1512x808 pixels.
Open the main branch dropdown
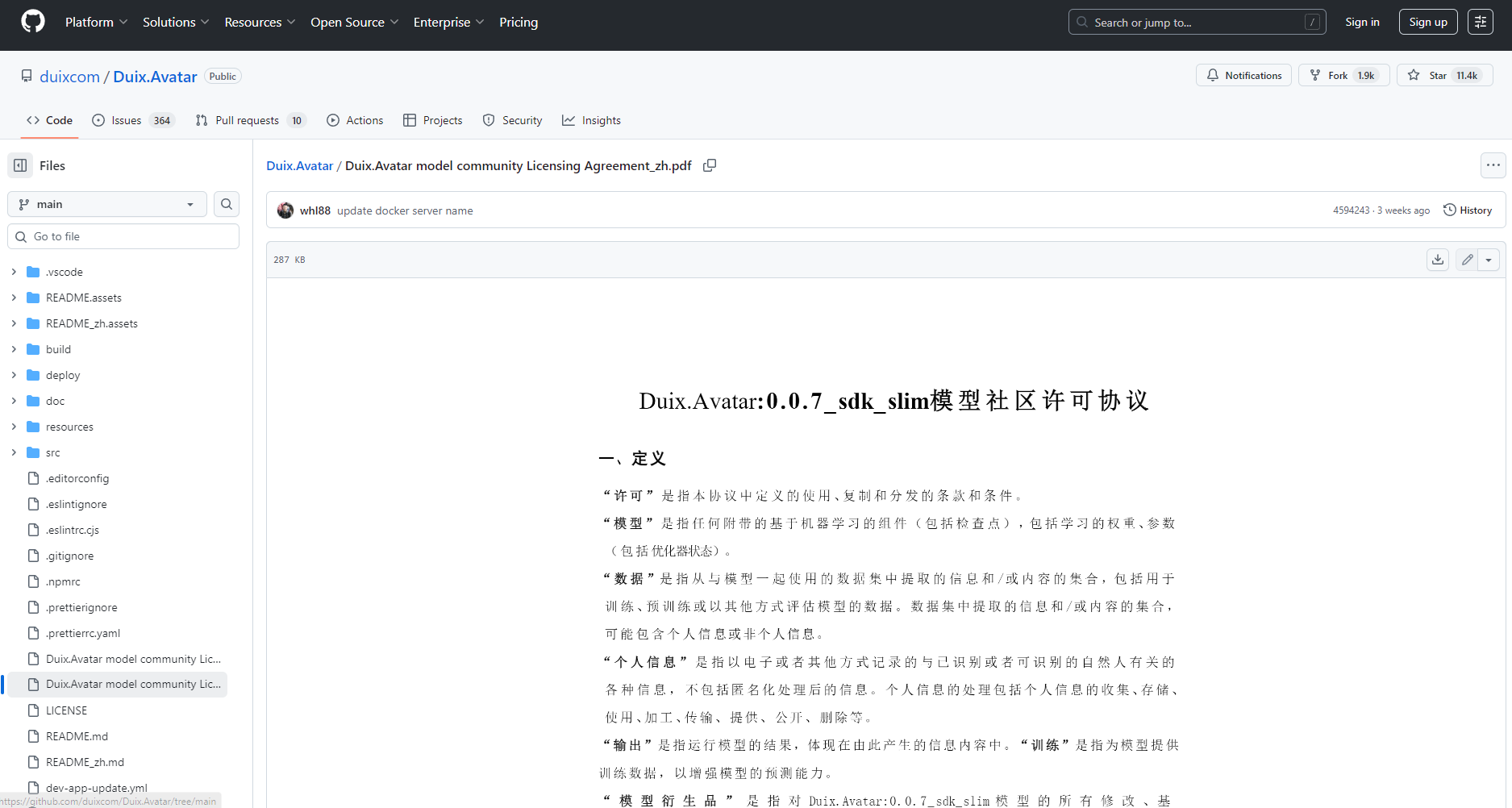tap(106, 204)
